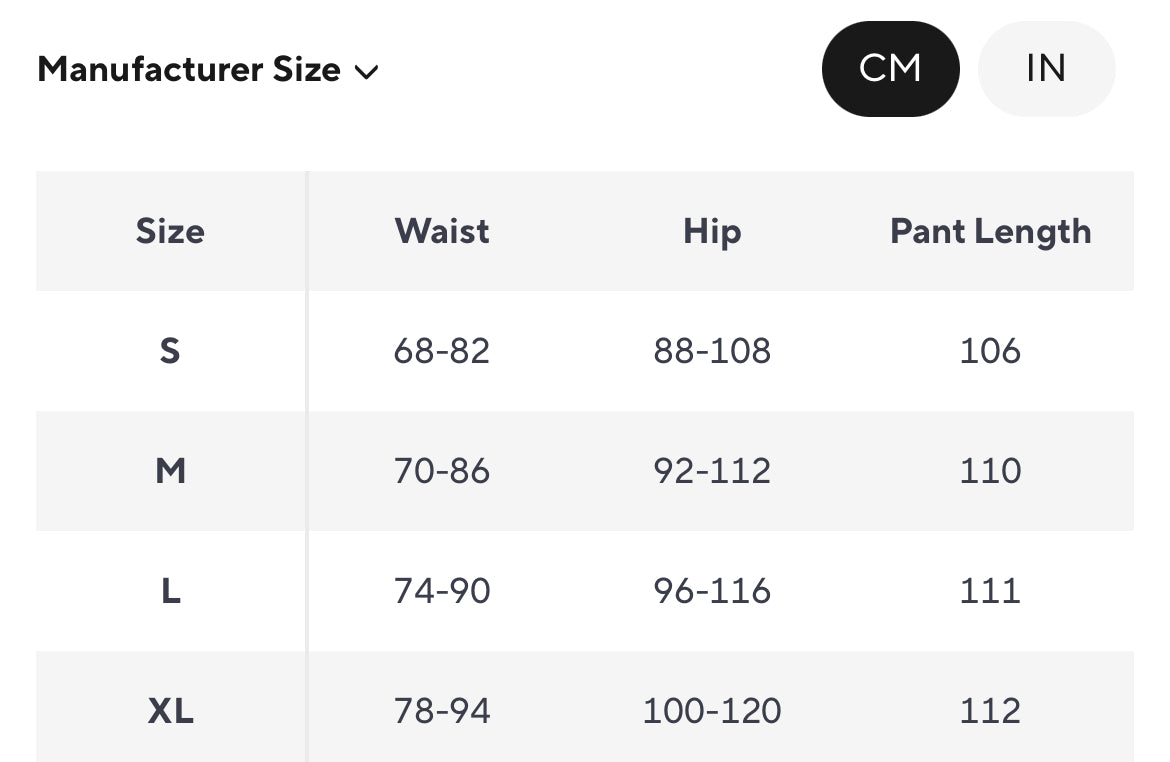Click the 88-108 hip value
Image resolution: width=1170 pixels, height=762 pixels.
coord(712,351)
